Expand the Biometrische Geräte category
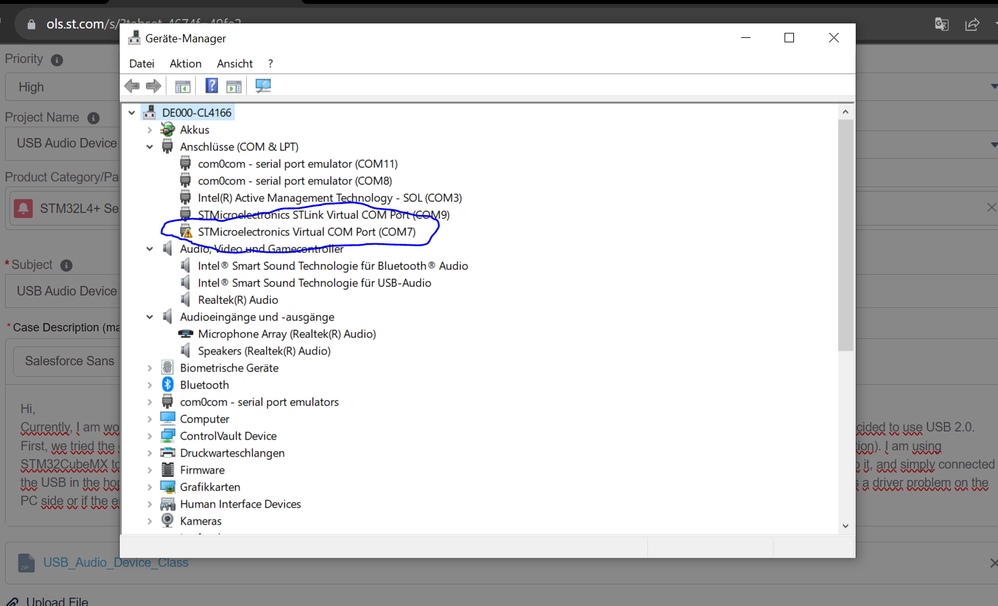 pyautogui.click(x=150, y=368)
